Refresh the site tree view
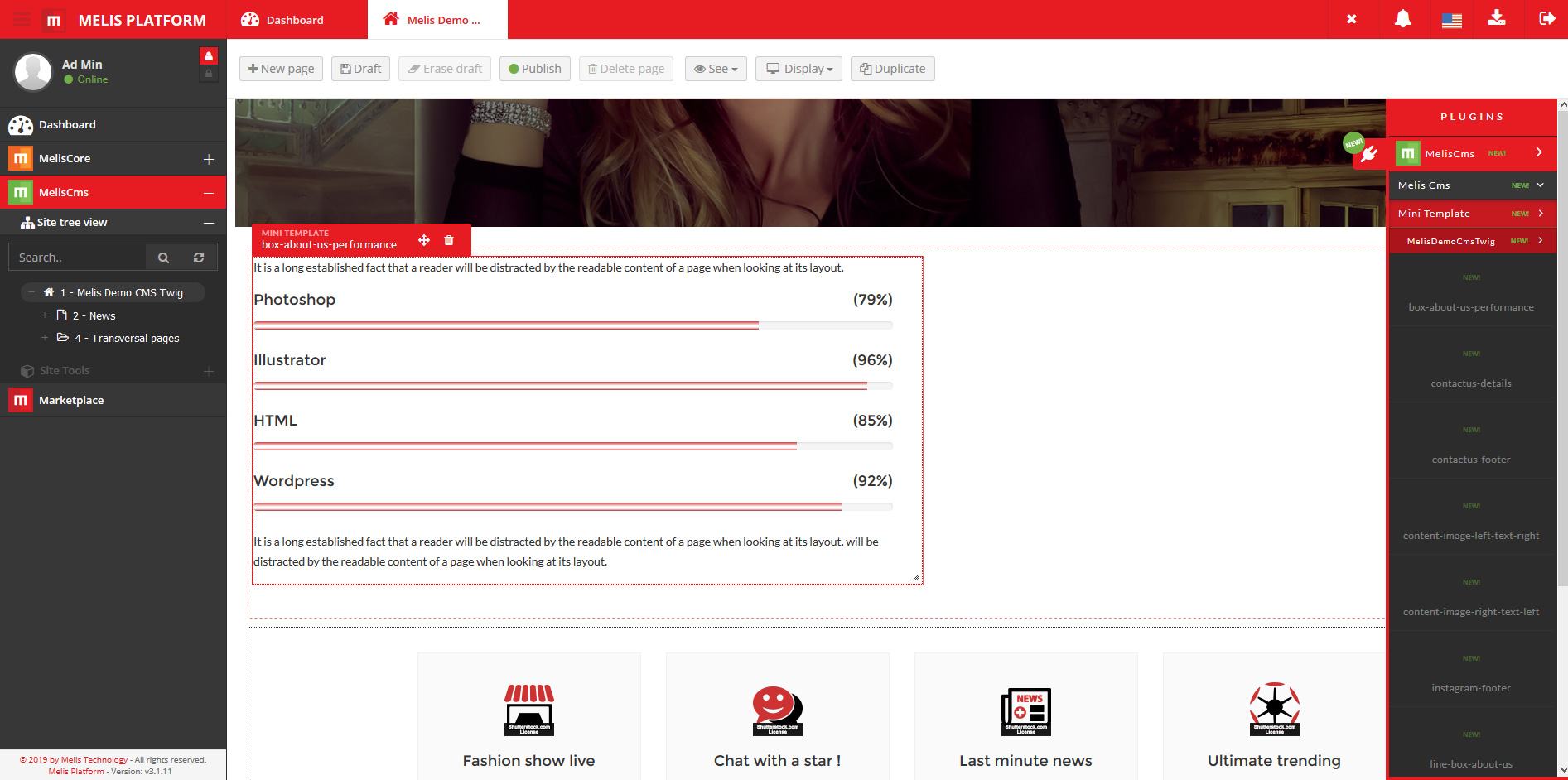The image size is (1568, 780). [x=199, y=258]
